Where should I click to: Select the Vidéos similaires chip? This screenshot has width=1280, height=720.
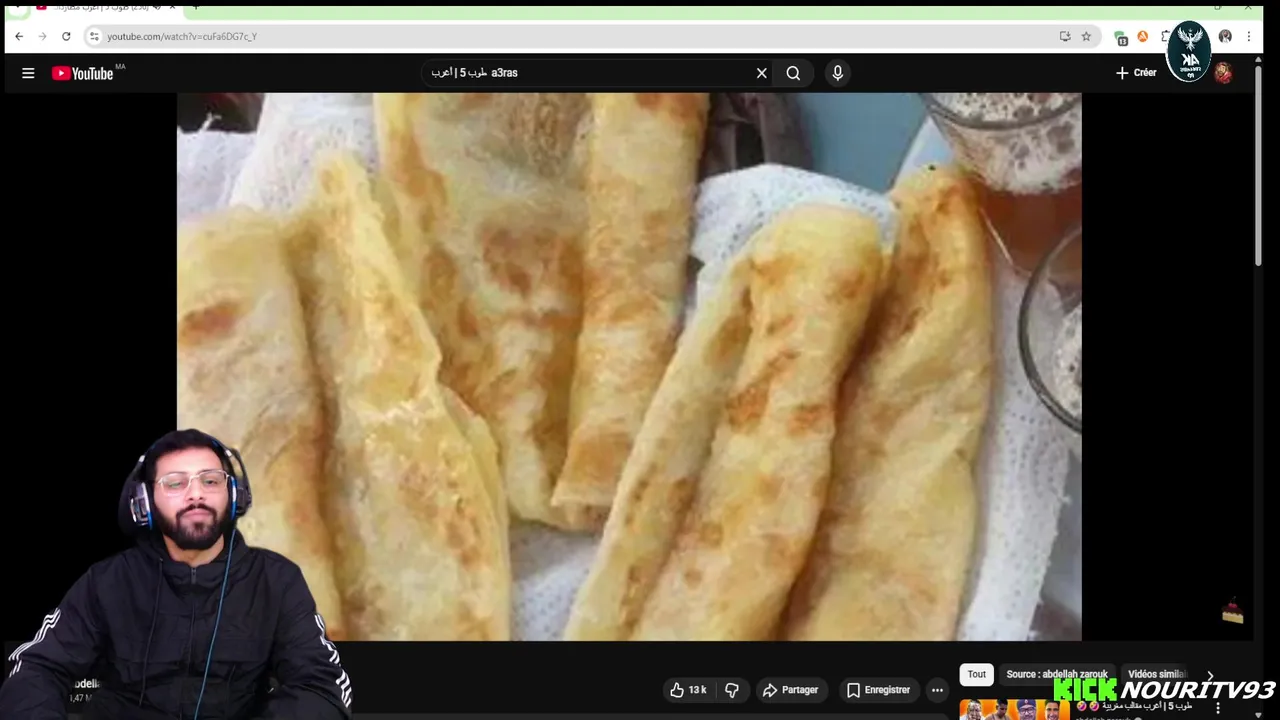[1156, 674]
